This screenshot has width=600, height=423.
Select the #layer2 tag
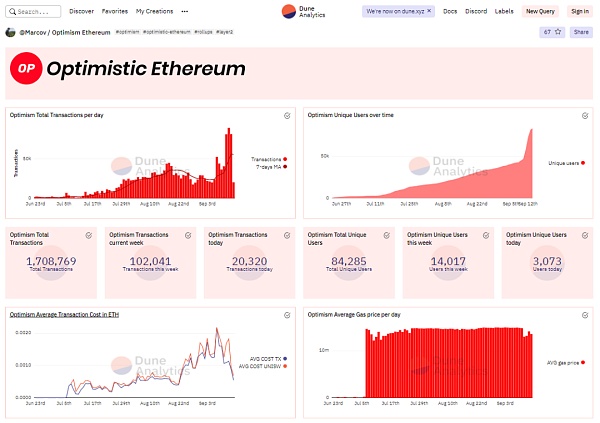tap(224, 32)
